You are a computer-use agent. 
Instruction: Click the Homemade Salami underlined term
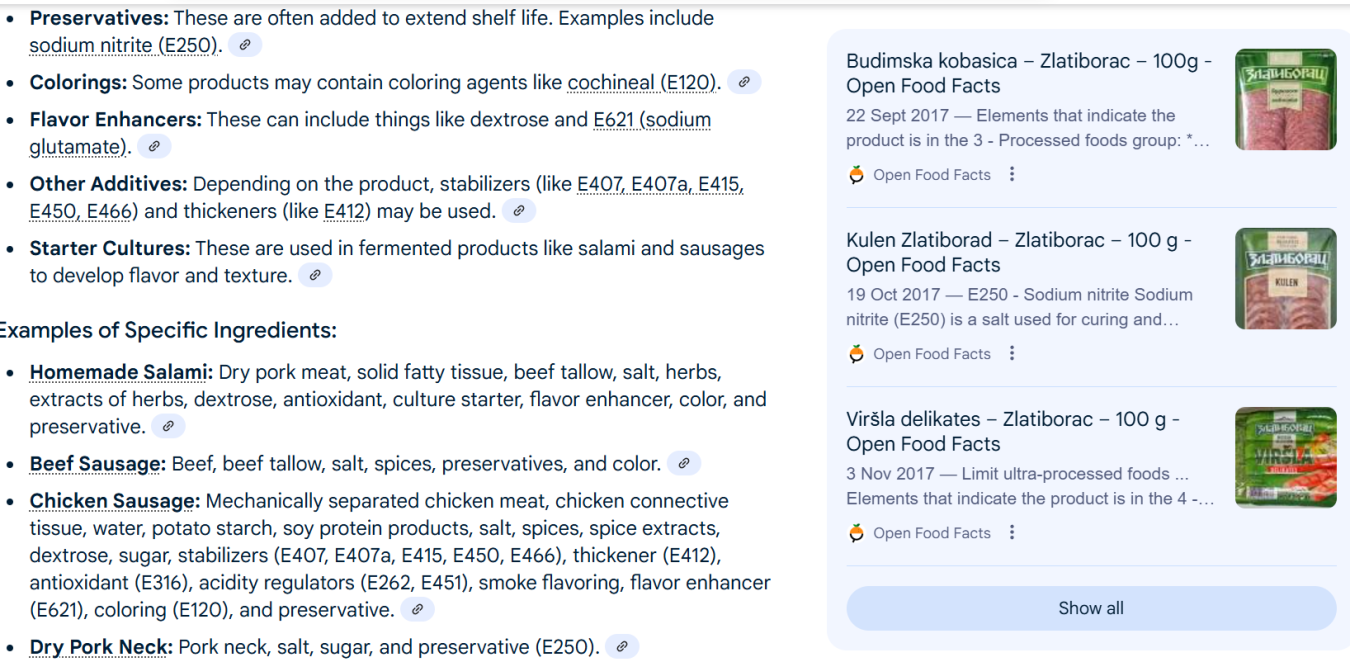tap(121, 373)
